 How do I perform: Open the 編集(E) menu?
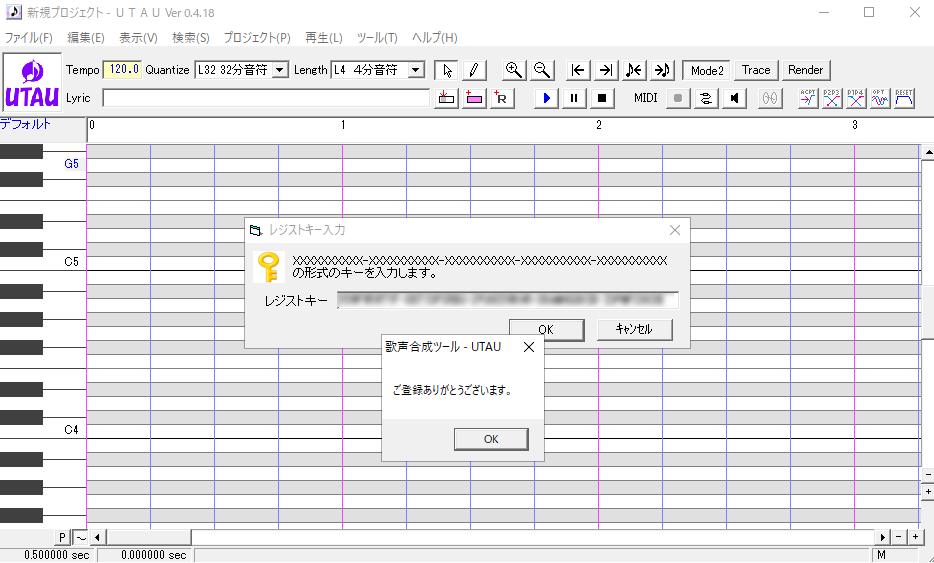[x=86, y=38]
